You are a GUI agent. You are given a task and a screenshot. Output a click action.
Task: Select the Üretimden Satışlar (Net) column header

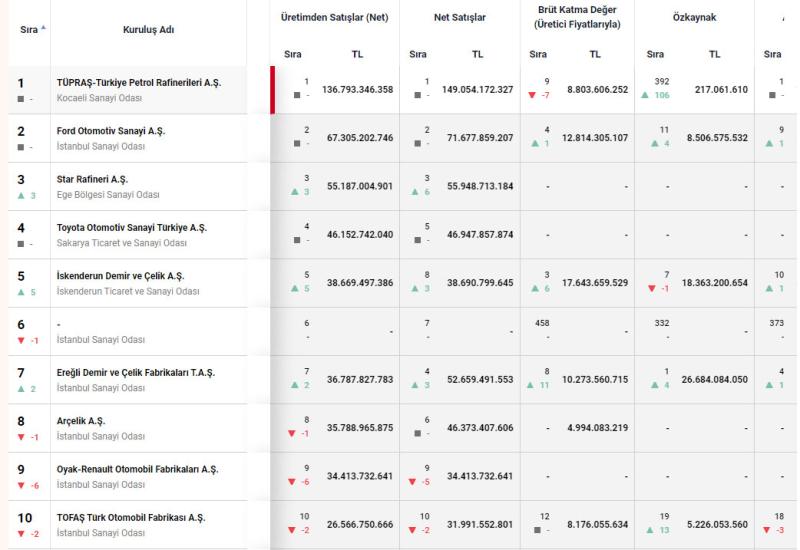[x=333, y=17]
